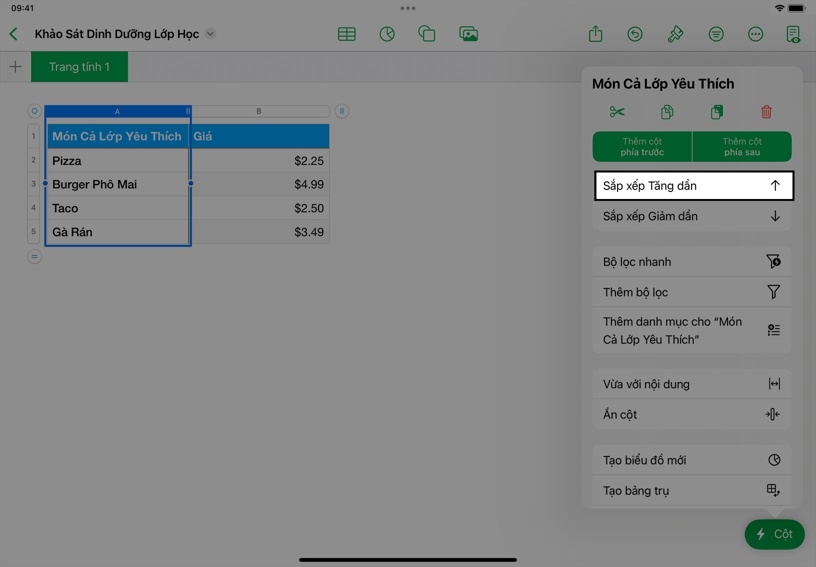Open the Format paintbrush panel

point(675,34)
